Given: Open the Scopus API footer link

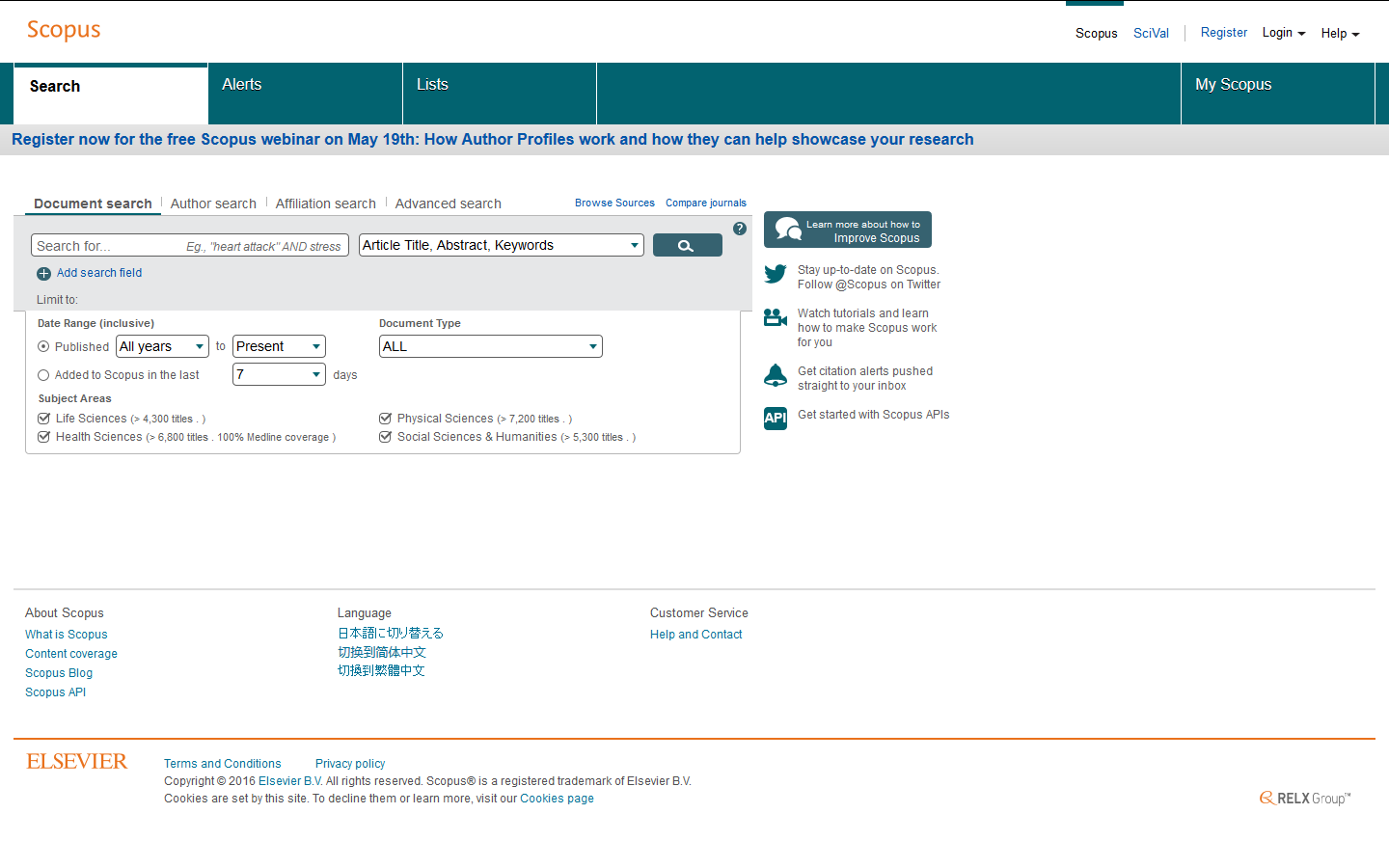Looking at the screenshot, I should [x=56, y=692].
